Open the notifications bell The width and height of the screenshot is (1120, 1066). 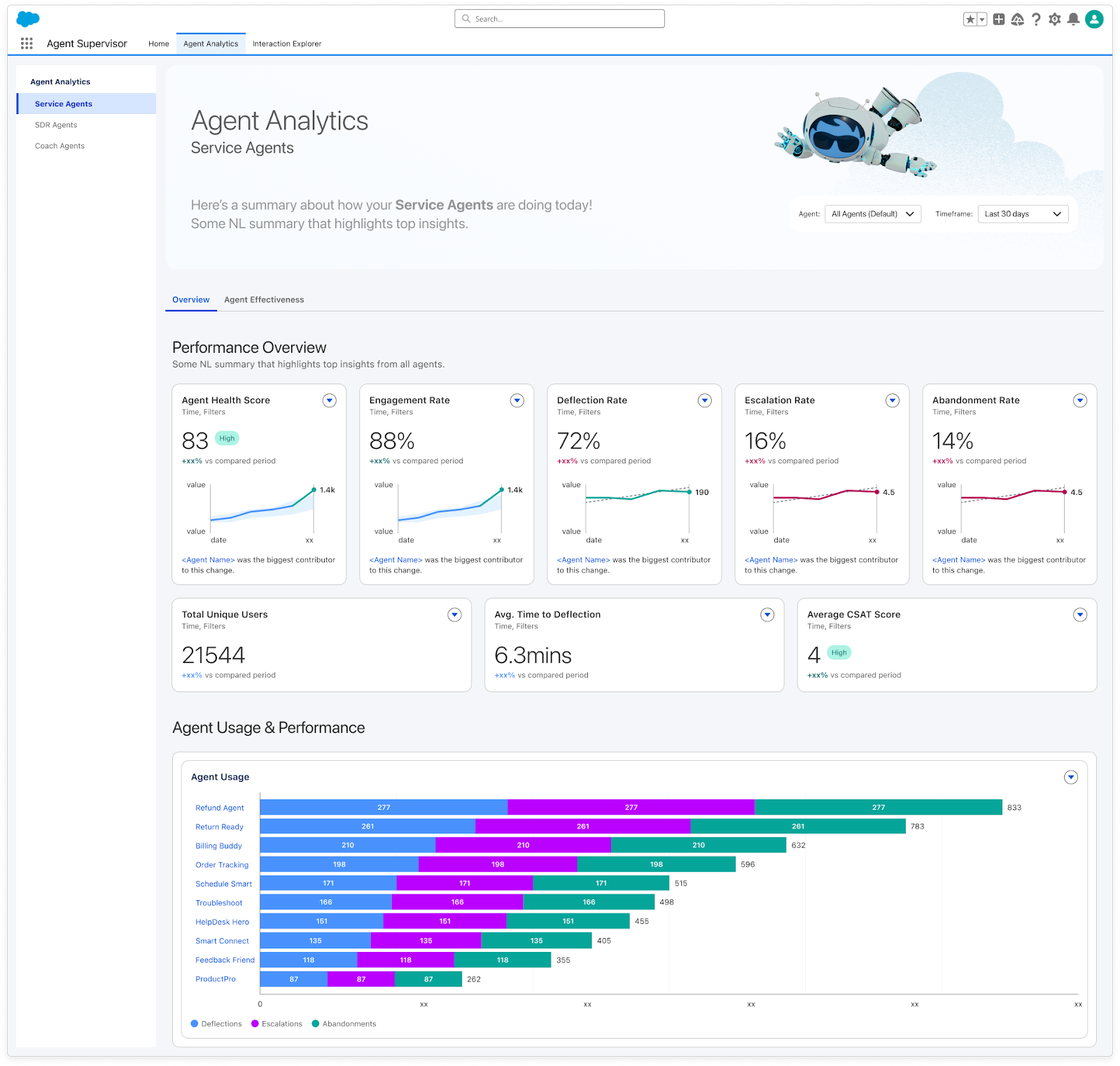tap(1073, 20)
